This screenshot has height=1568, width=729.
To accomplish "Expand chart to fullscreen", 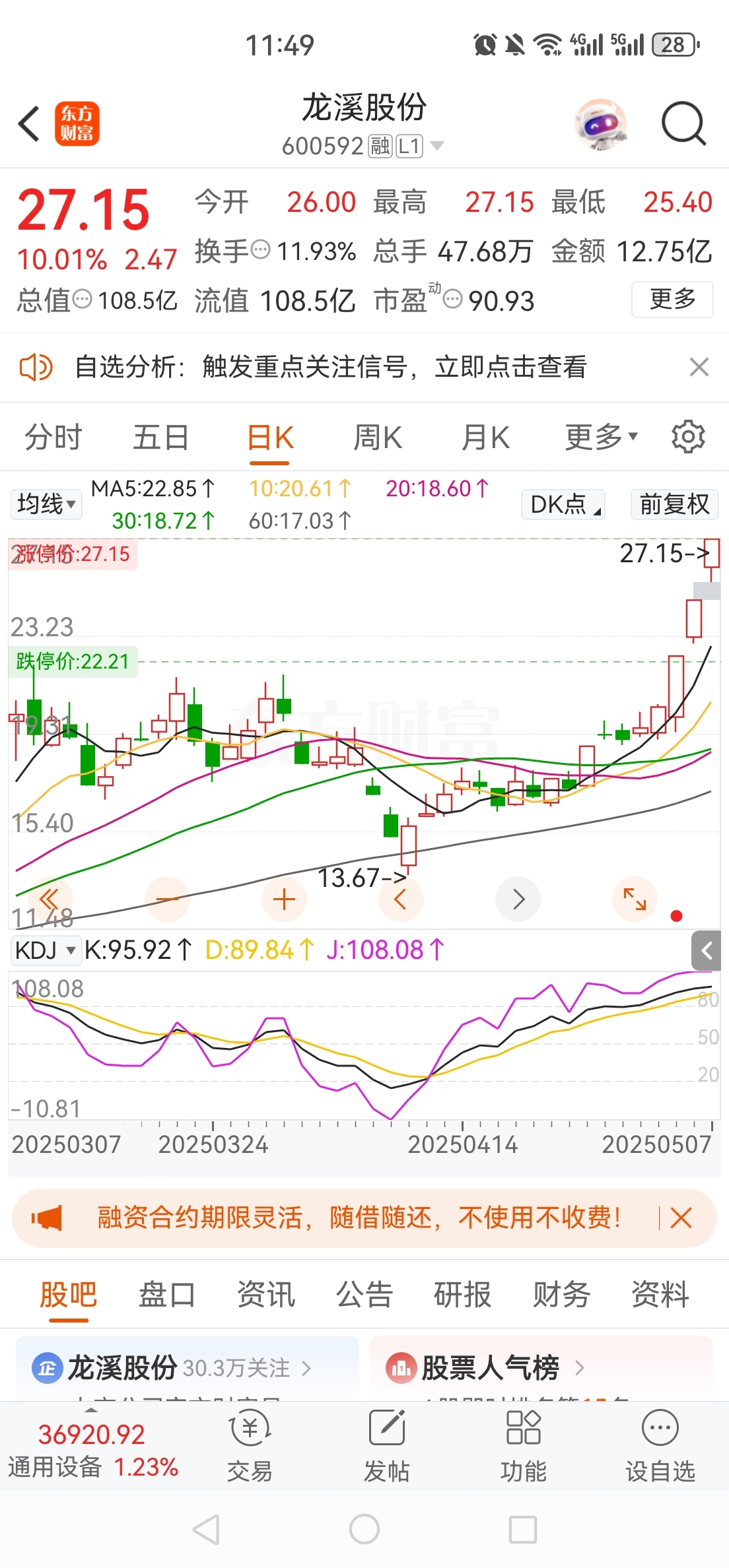I will [635, 899].
